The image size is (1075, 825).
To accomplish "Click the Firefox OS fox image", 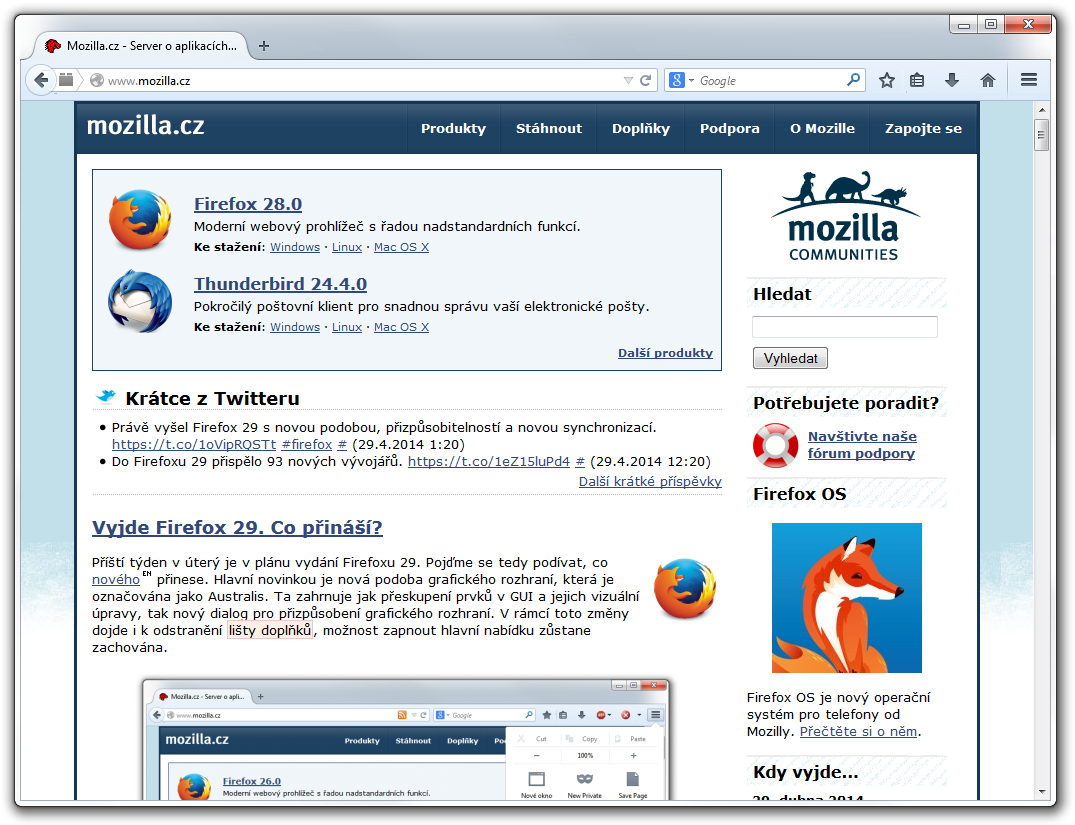I will (x=847, y=598).
